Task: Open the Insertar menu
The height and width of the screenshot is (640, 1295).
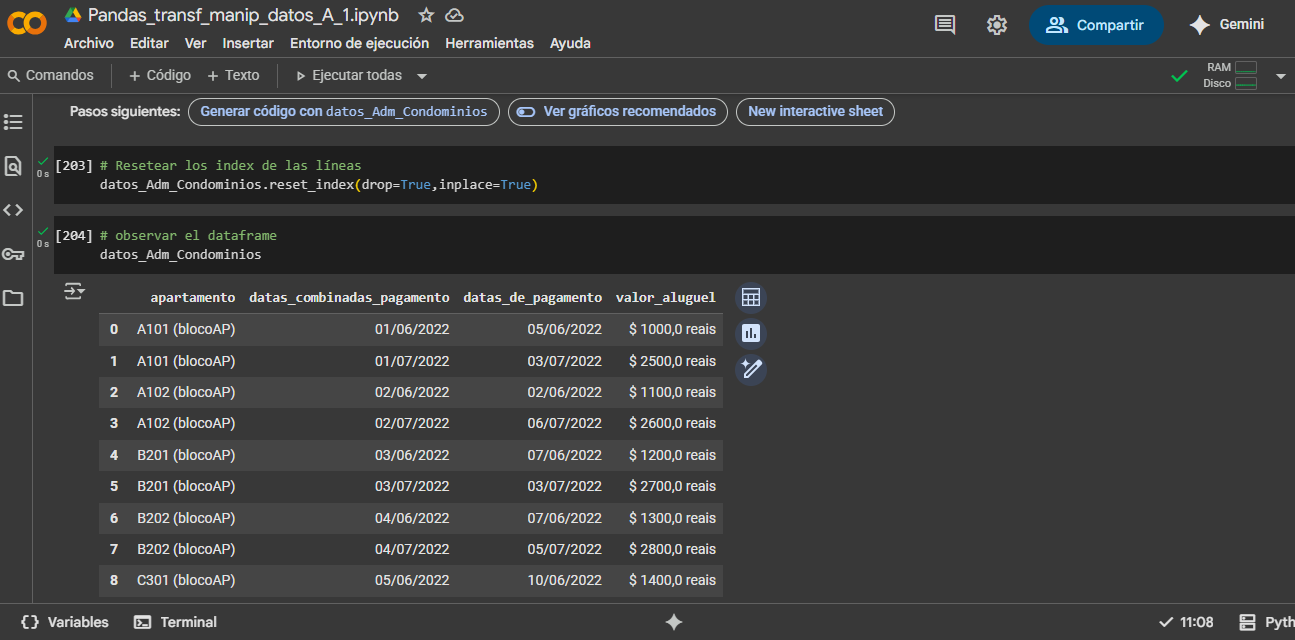Action: (x=248, y=43)
